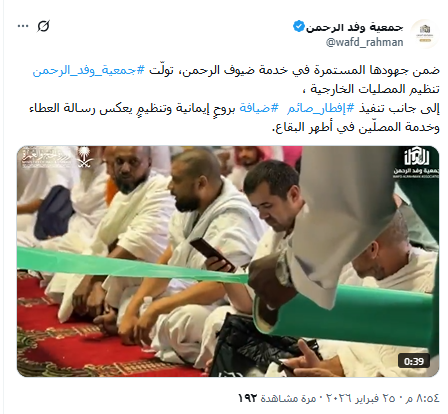The image size is (448, 414).
Task: Click the tweet text starting ضمن جهودها المستمرة
Action: pos(235,99)
